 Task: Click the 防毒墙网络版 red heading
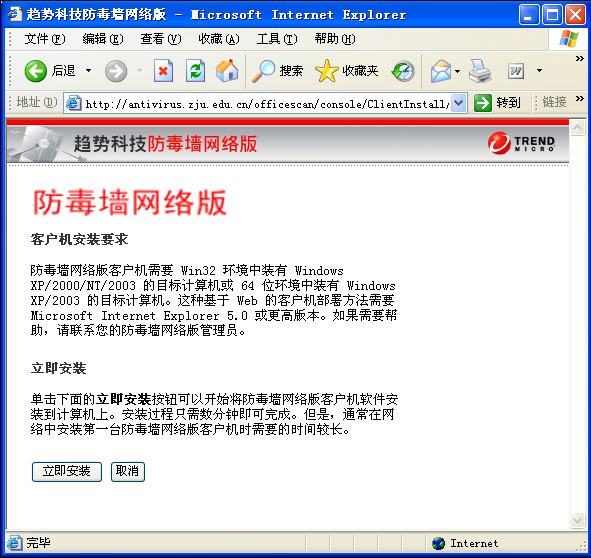130,202
